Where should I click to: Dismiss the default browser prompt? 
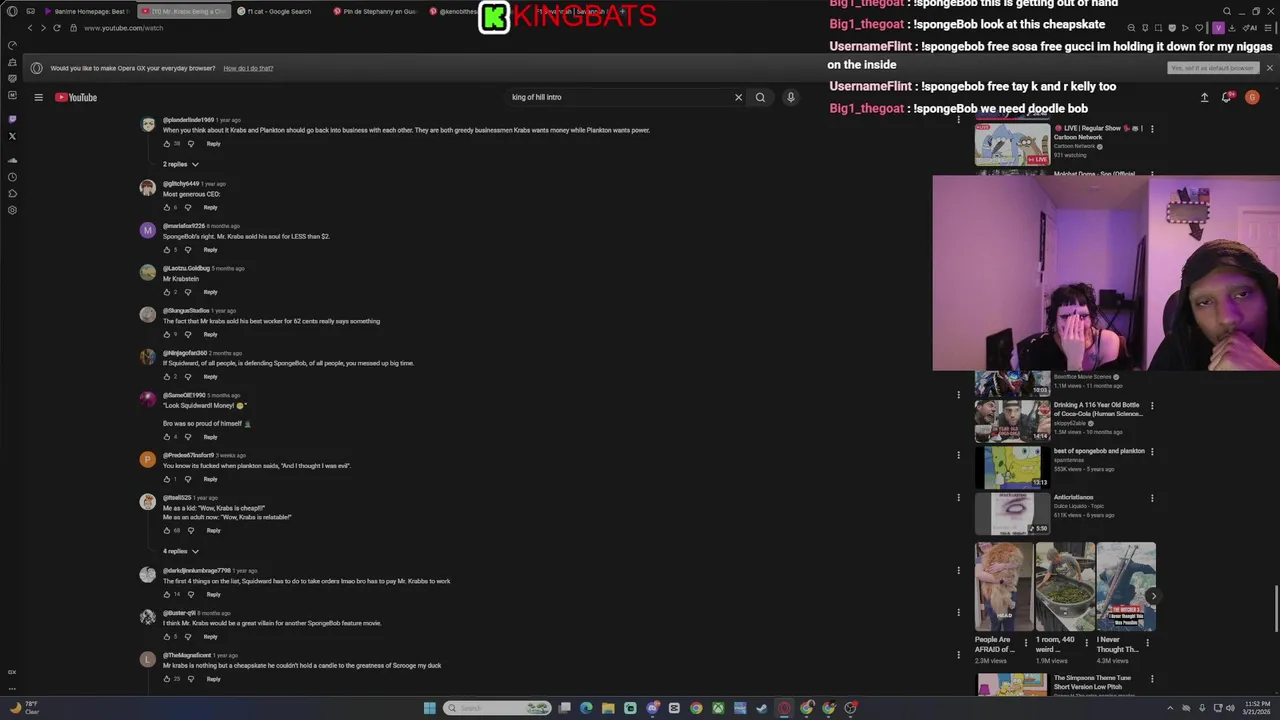pyautogui.click(x=1269, y=68)
